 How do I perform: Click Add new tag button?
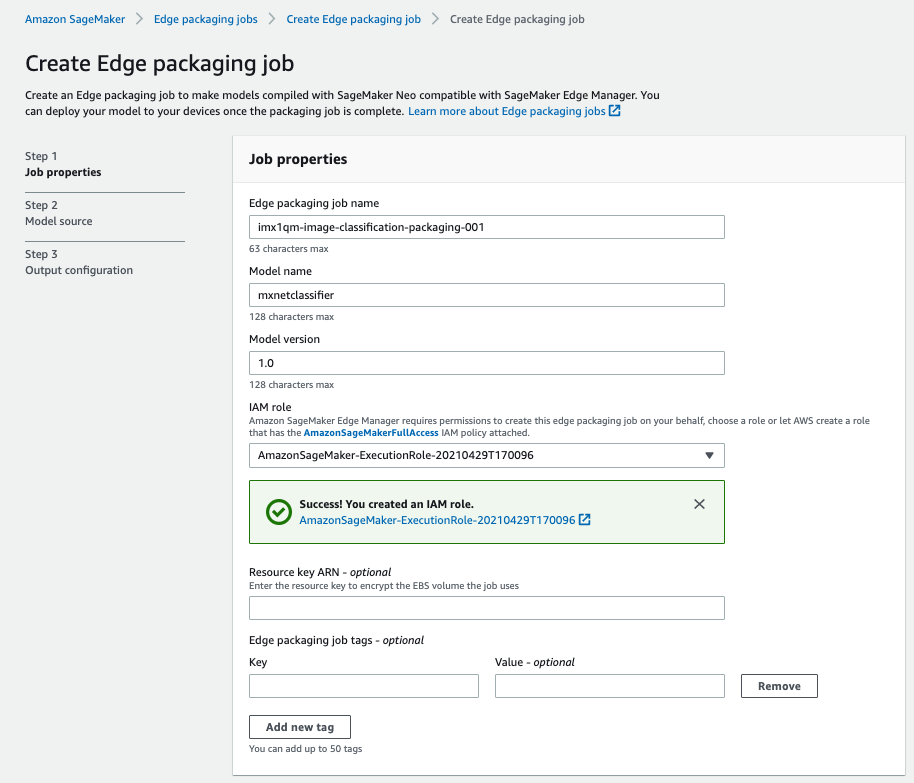(x=300, y=727)
